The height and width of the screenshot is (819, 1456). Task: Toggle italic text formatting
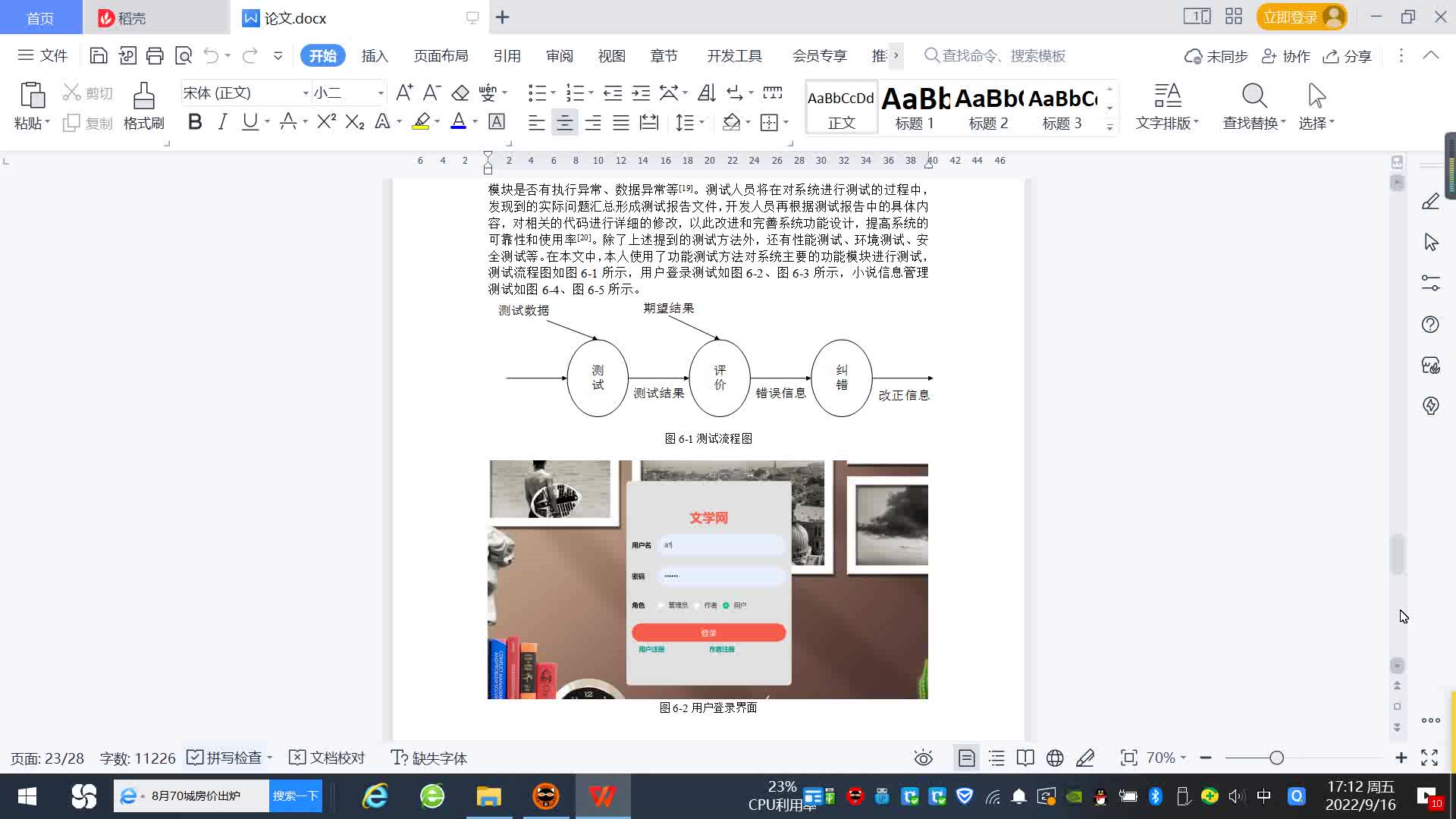click(x=222, y=122)
